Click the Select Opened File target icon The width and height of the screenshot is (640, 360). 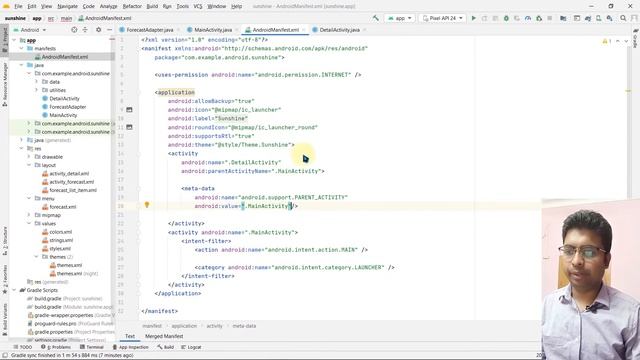tap(74, 30)
